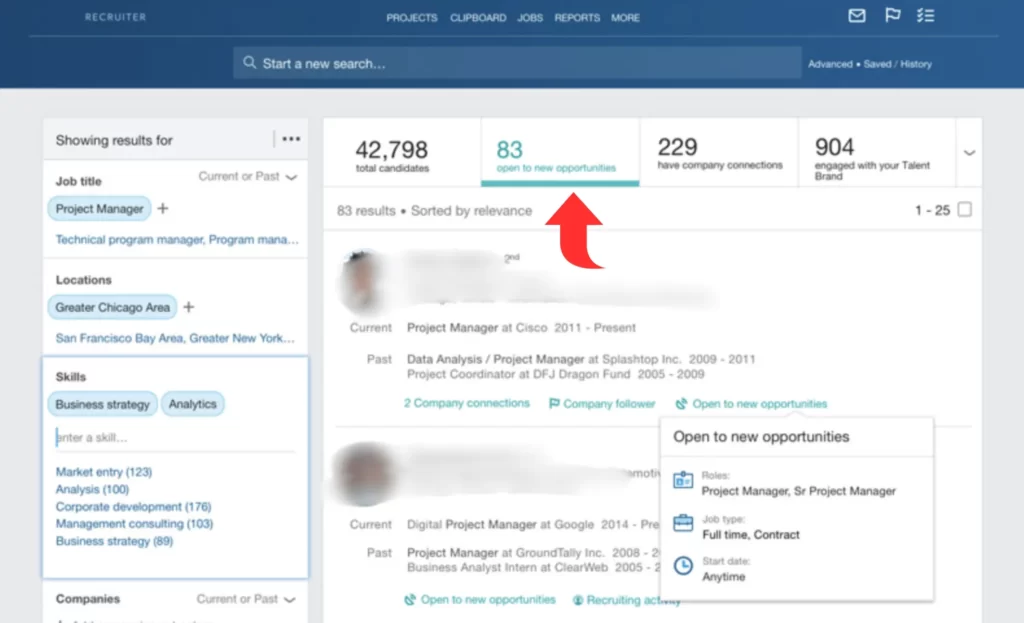Select the 83 open to new opportunities tab
The width and height of the screenshot is (1024, 623).
point(559,153)
